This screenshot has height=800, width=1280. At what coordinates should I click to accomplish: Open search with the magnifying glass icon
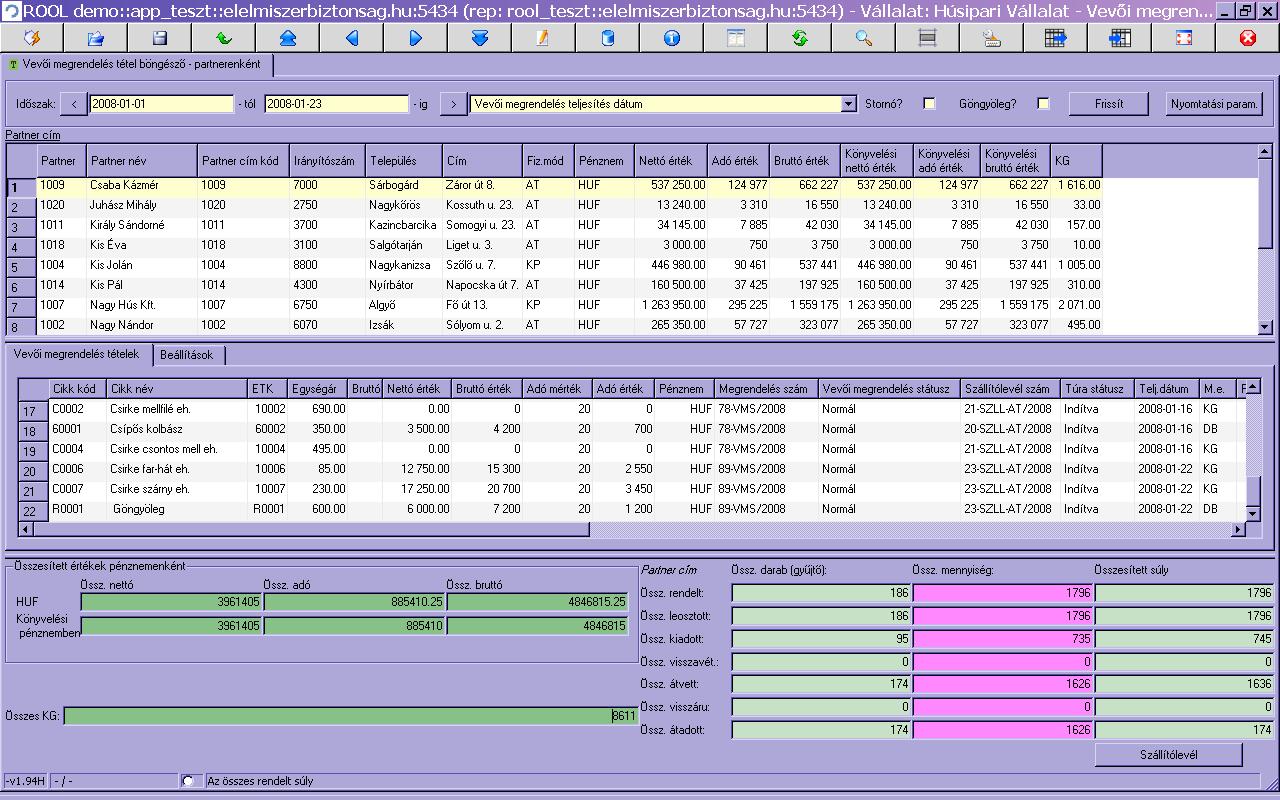click(x=863, y=38)
